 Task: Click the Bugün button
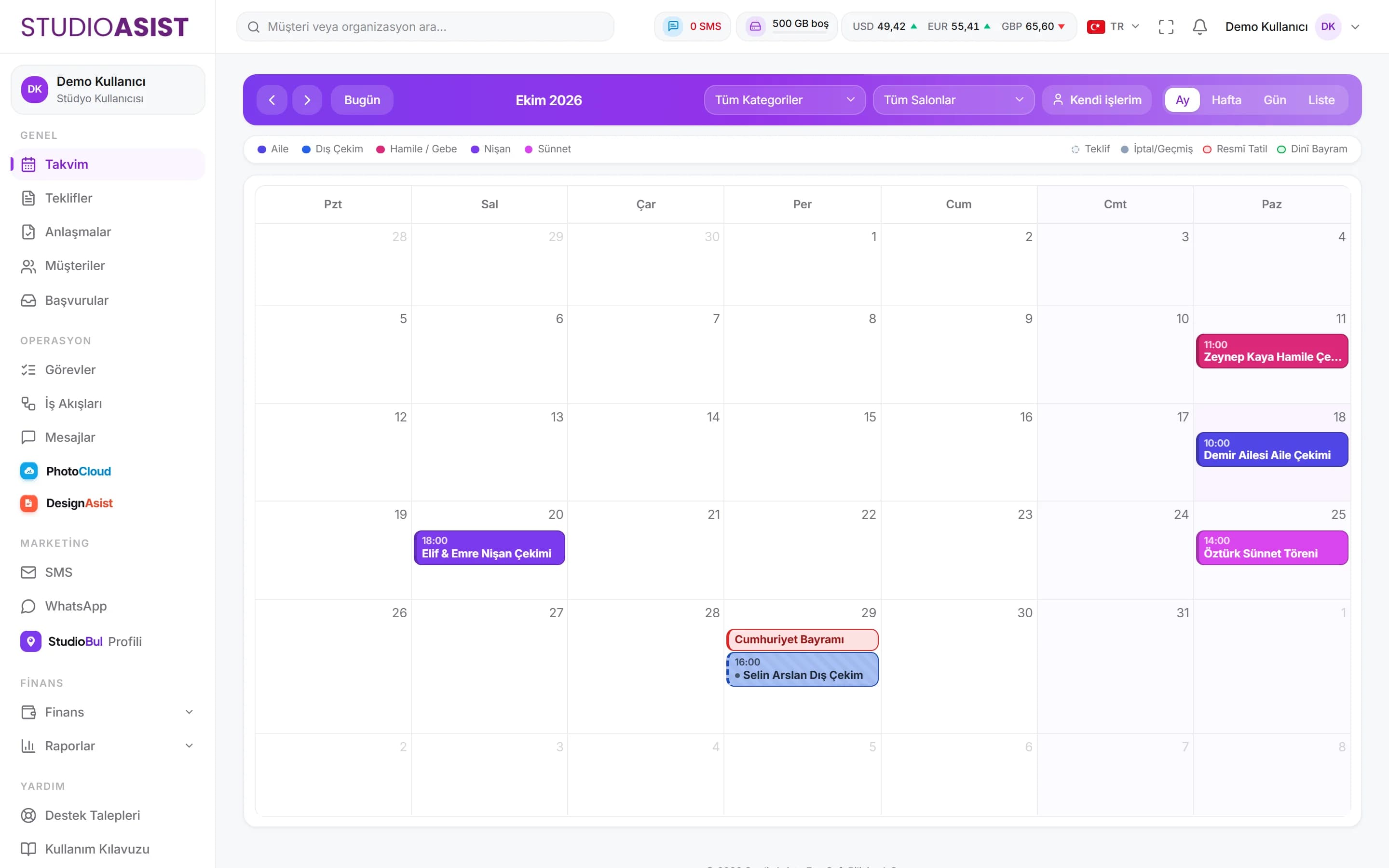coord(362,100)
